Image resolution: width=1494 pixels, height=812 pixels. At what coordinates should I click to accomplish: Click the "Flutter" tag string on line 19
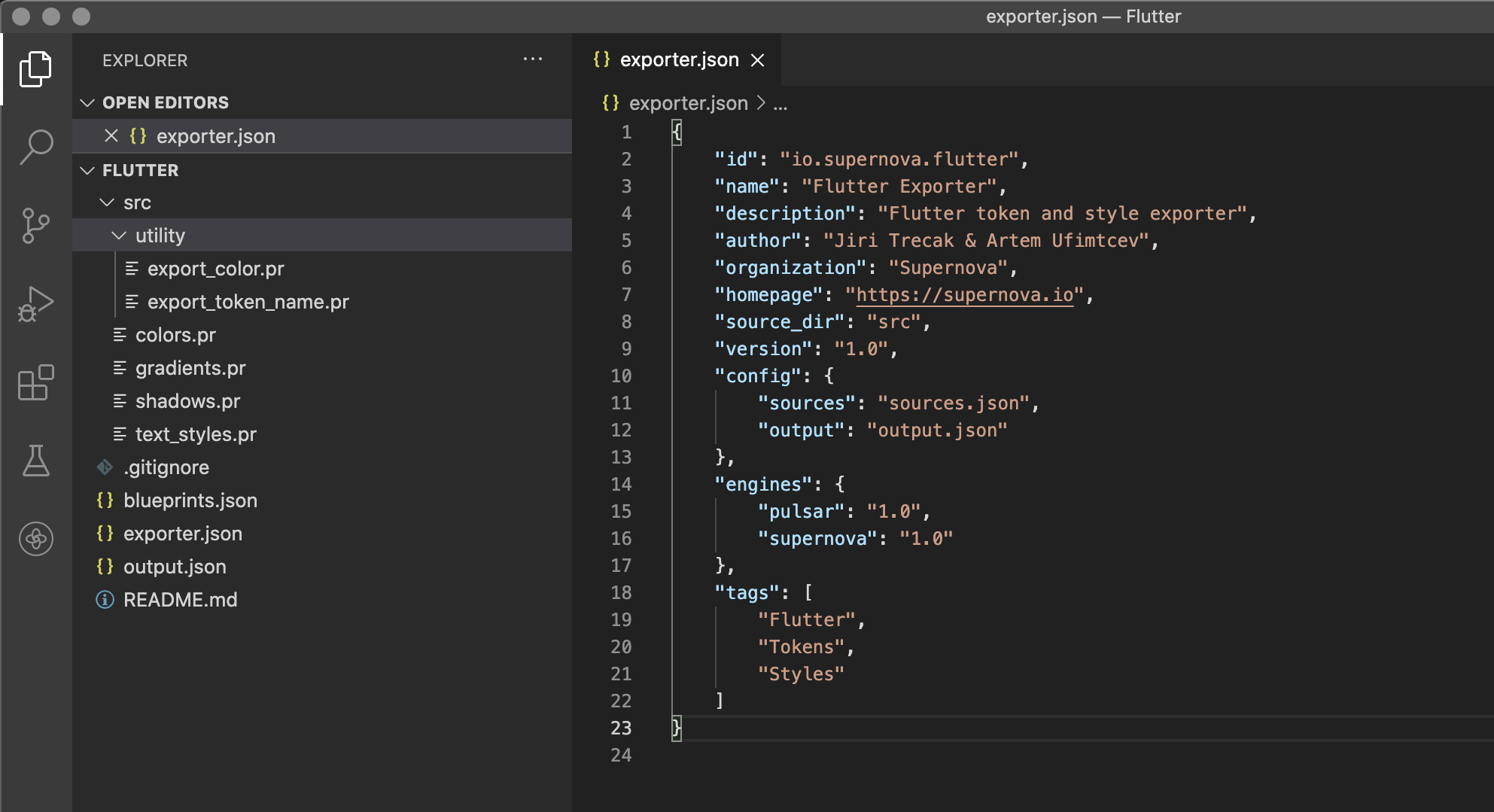pos(807,619)
